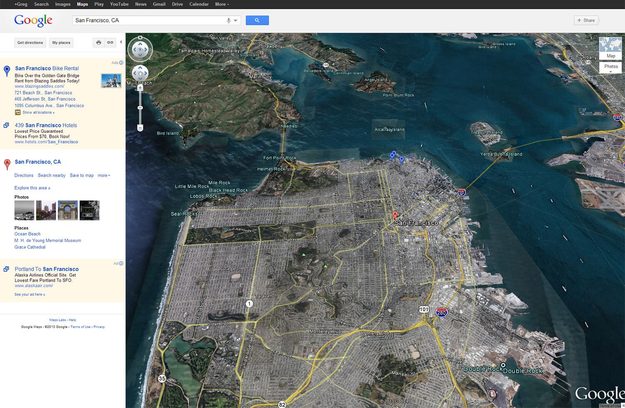Image resolution: width=625 pixels, height=408 pixels.
Task: Expand the More dropdown in top bar
Action: coord(222,4)
